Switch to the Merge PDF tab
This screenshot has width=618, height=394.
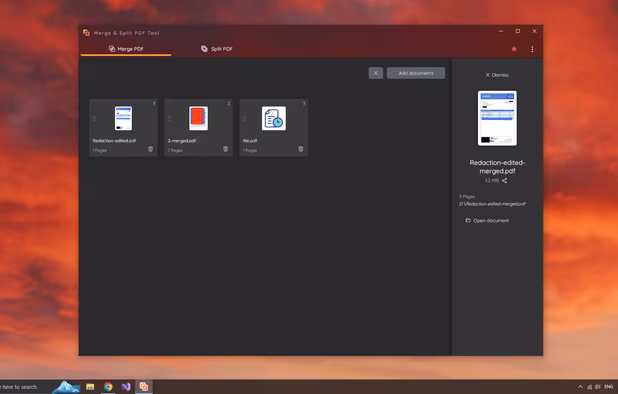tap(126, 49)
